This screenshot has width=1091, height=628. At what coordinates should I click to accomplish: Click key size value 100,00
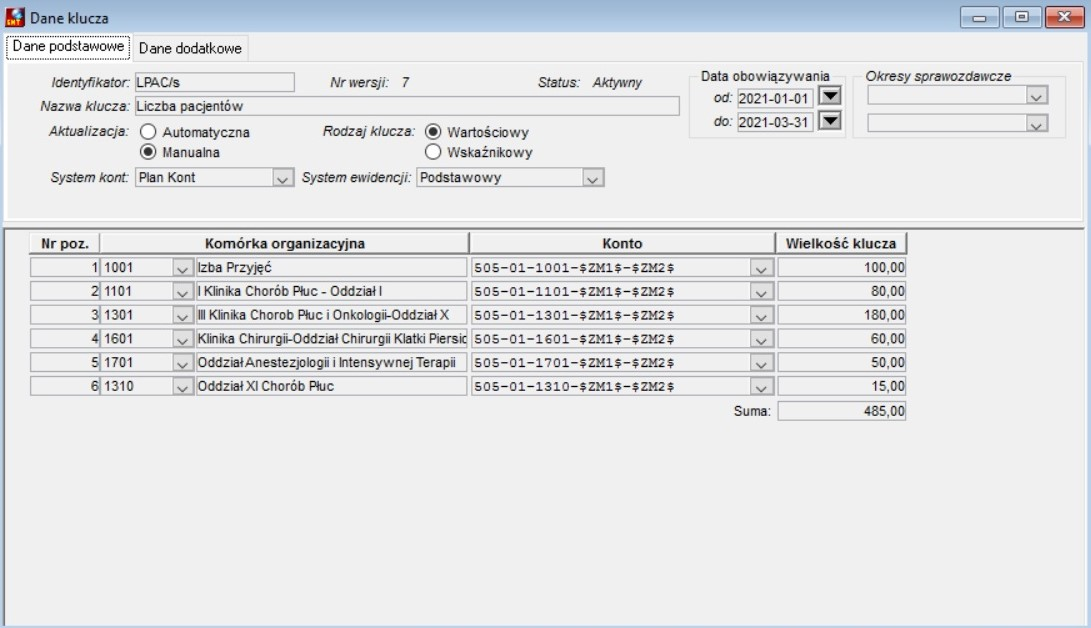point(841,267)
